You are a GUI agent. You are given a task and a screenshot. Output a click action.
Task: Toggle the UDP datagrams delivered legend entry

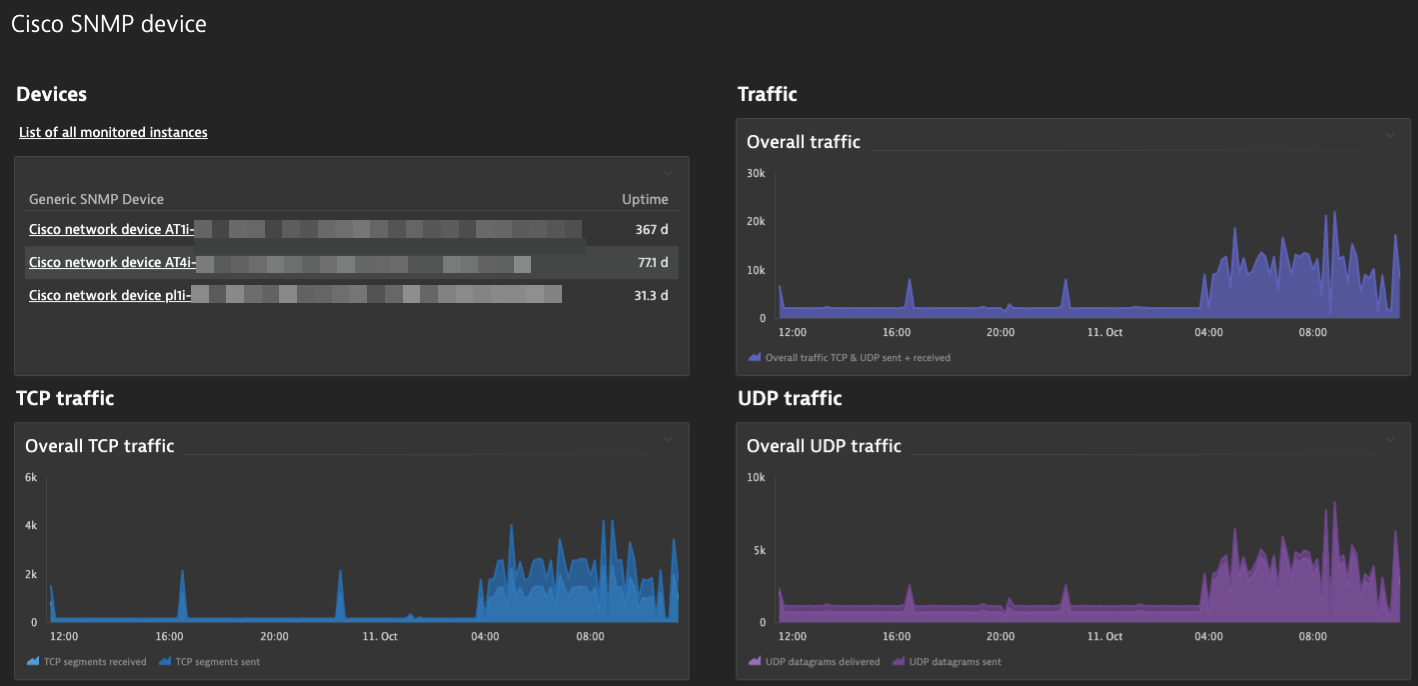(x=814, y=661)
